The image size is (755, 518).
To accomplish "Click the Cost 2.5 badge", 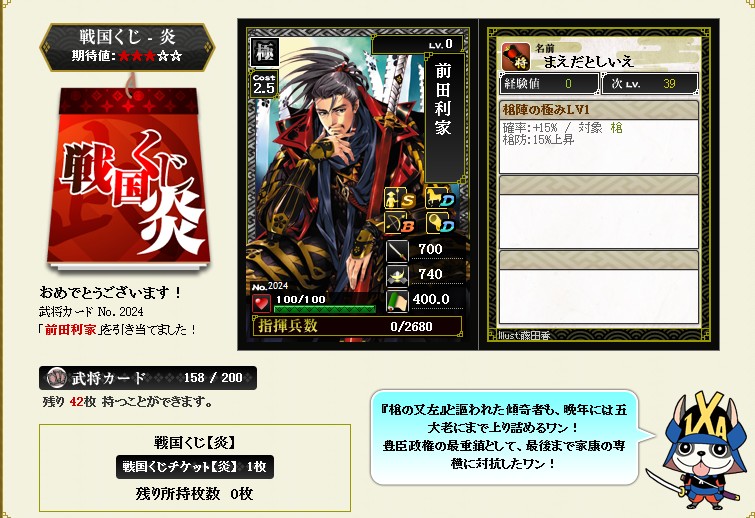I will pos(263,84).
